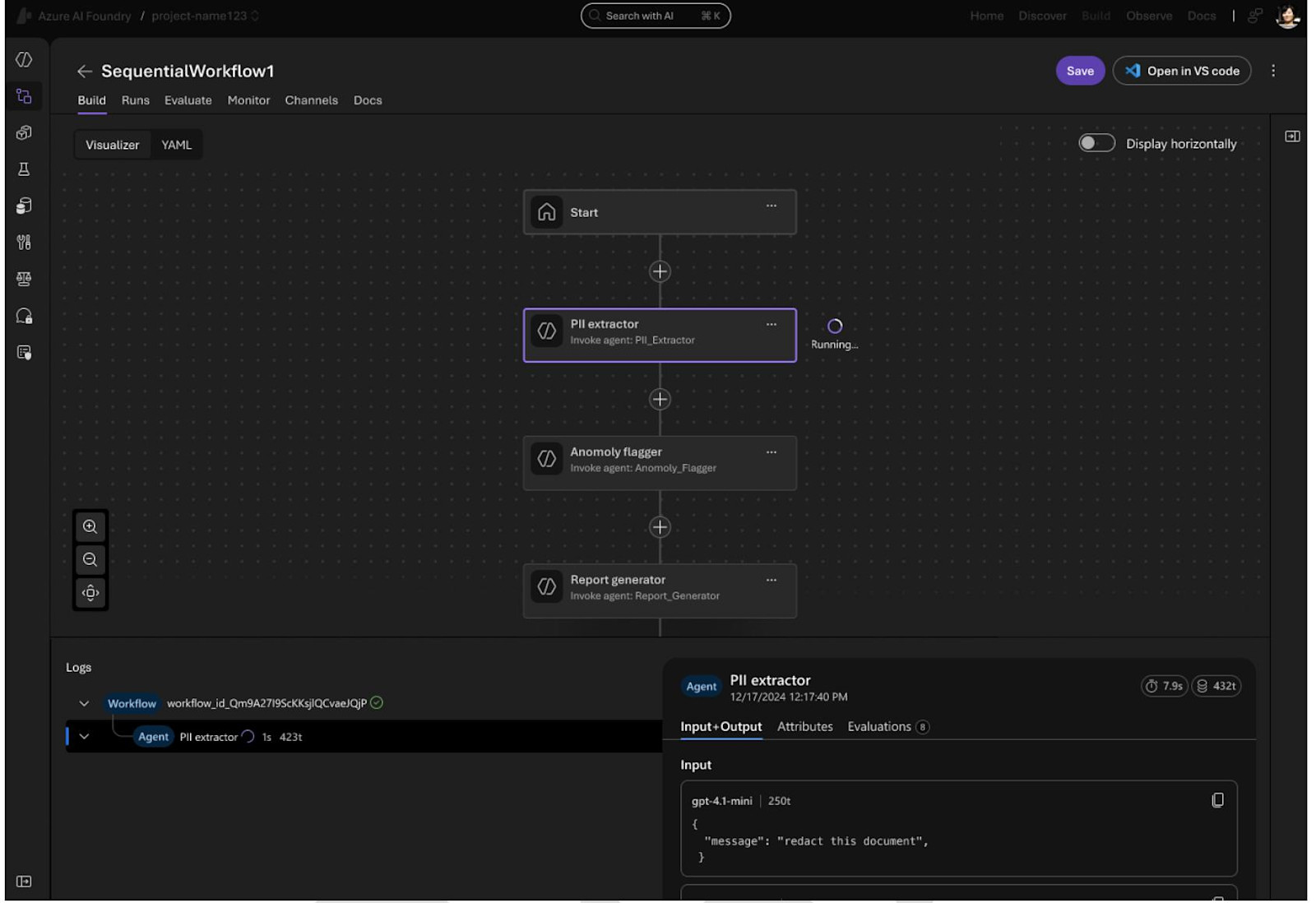Select the Anomoly flagger workflow node
1316x903 pixels.
[x=660, y=463]
